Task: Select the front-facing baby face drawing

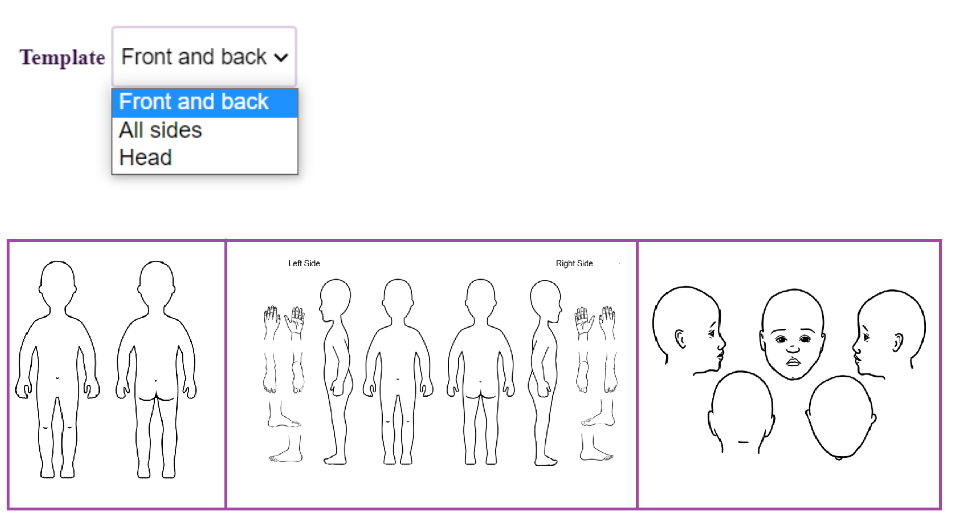Action: pos(793,334)
